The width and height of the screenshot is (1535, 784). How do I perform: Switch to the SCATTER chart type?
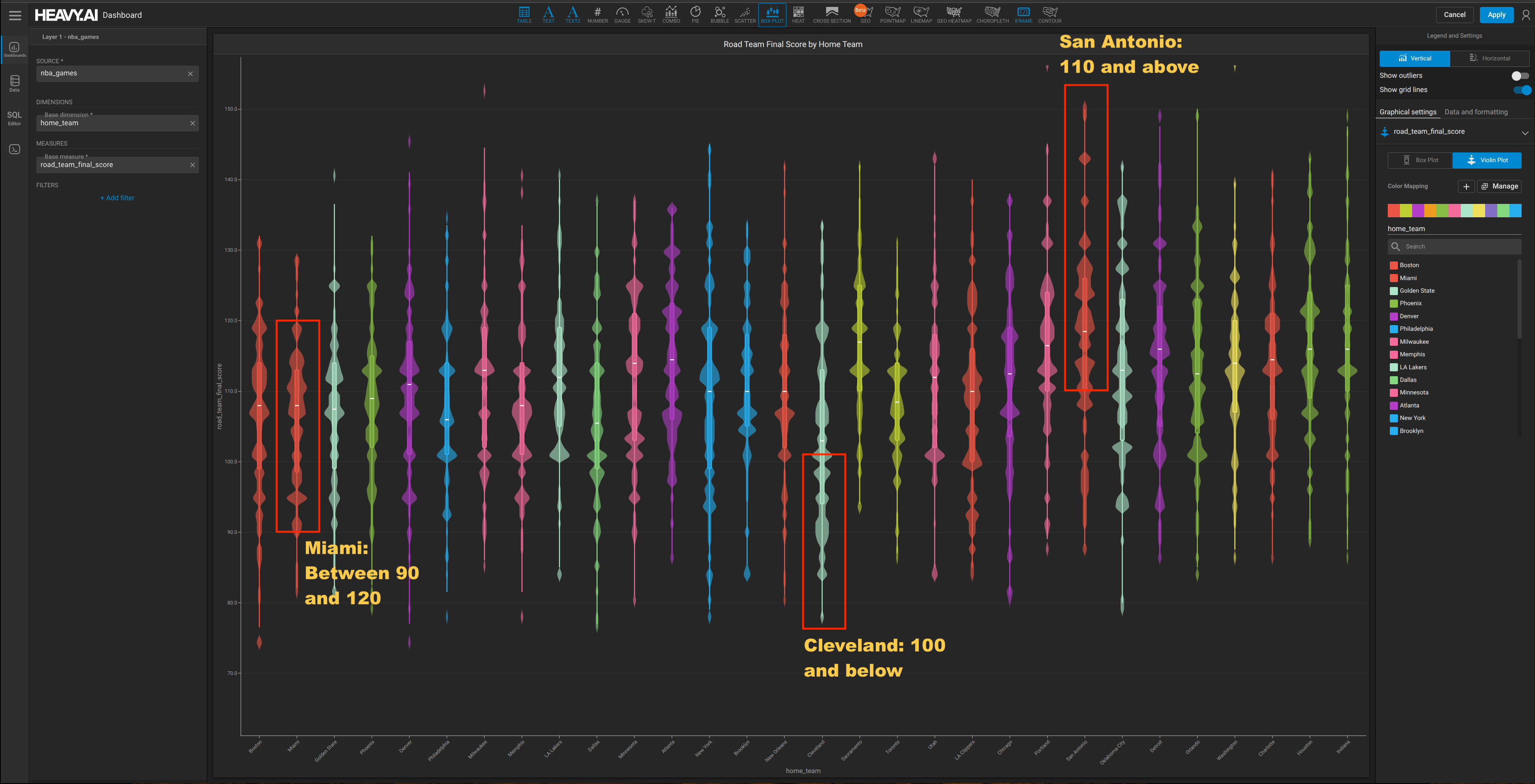pyautogui.click(x=745, y=14)
